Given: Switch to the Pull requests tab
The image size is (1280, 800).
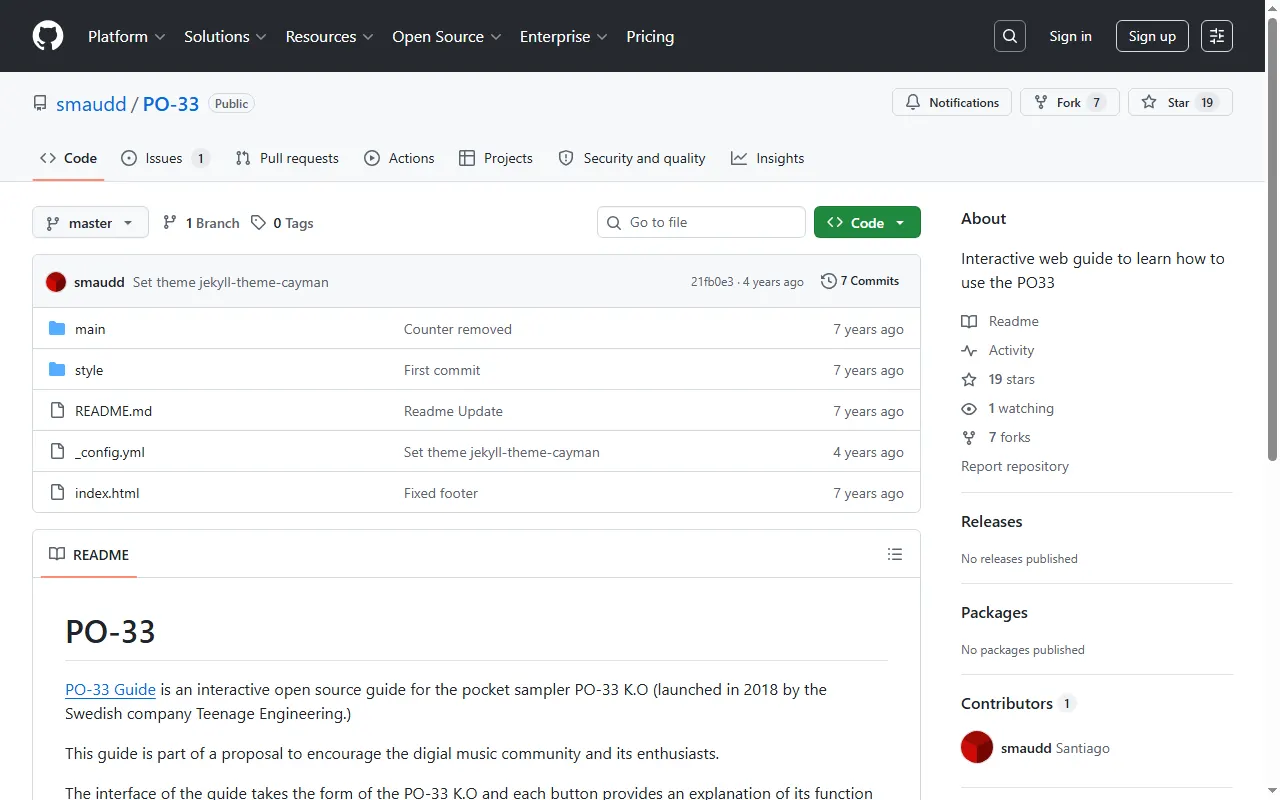Looking at the screenshot, I should pos(287,158).
